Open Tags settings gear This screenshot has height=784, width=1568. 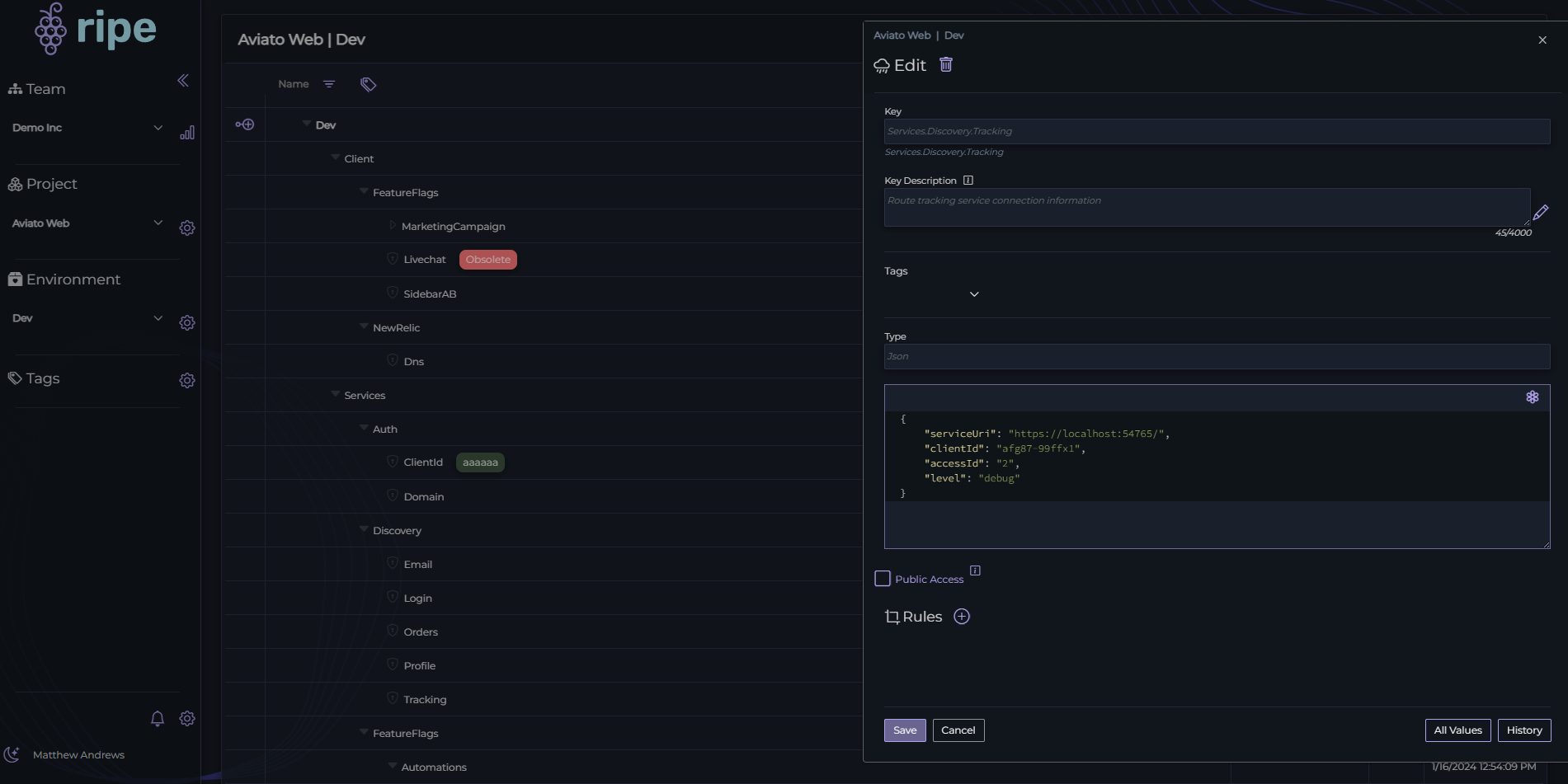(187, 380)
